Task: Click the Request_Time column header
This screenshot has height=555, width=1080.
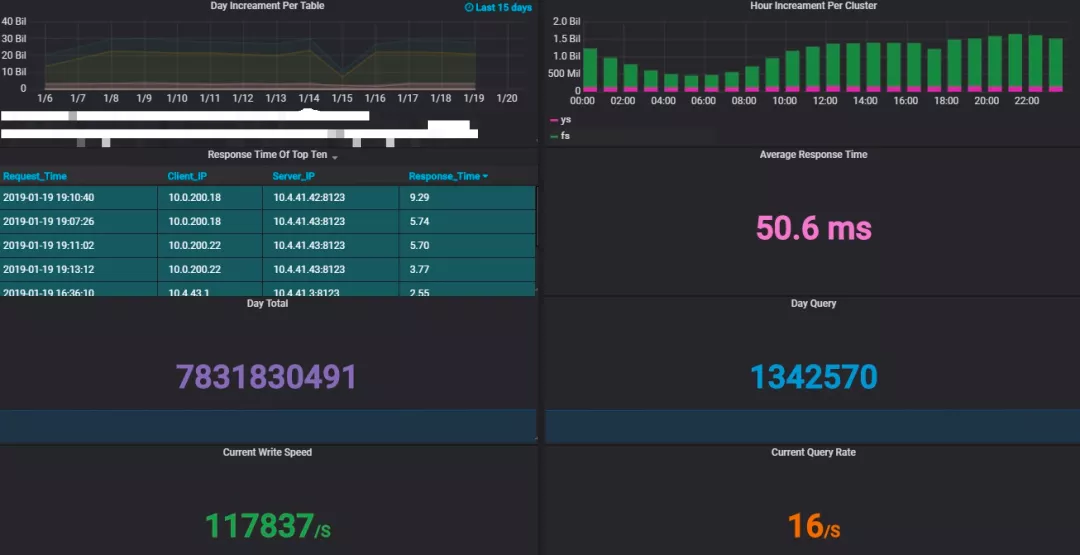Action: 34,176
